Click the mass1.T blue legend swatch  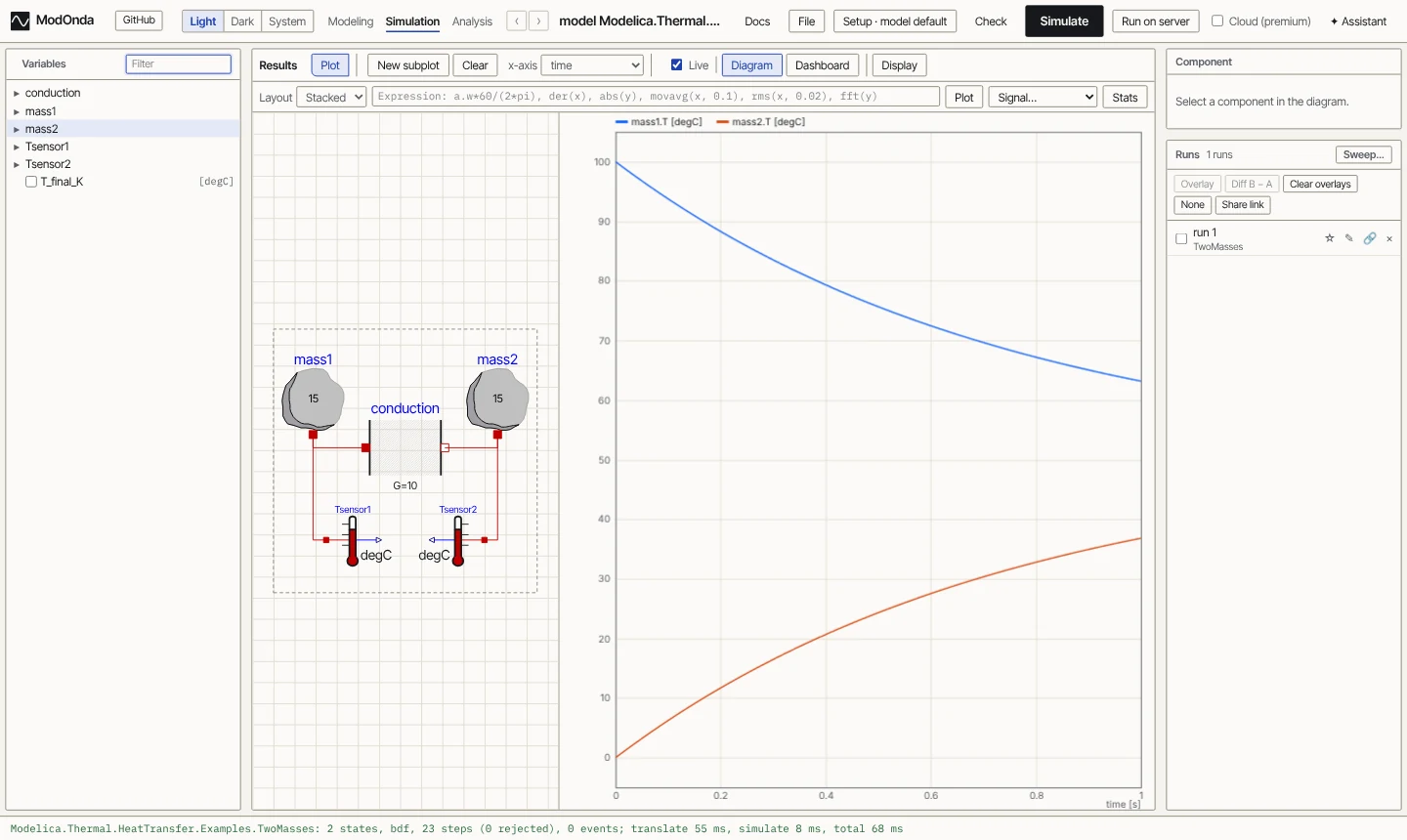click(x=621, y=122)
